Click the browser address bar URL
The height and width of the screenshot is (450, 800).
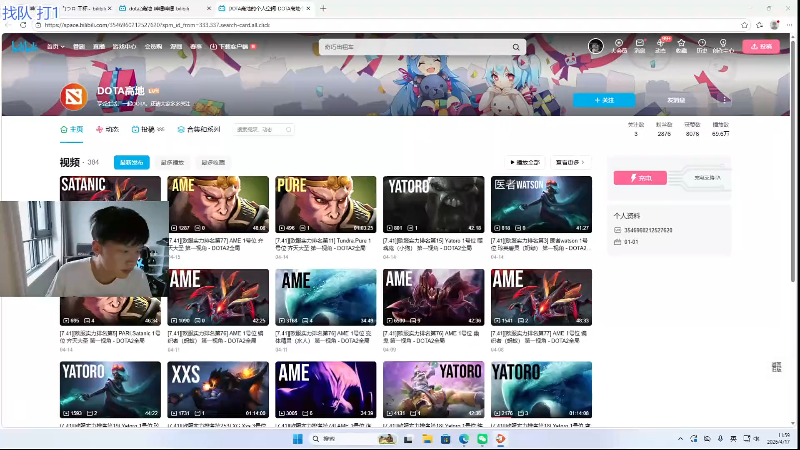coord(157,24)
